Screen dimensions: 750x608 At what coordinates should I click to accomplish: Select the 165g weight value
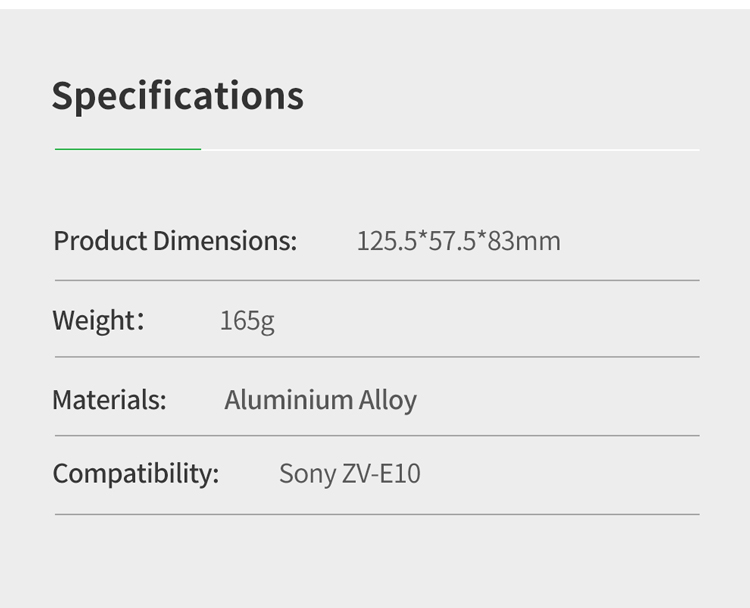pos(247,321)
